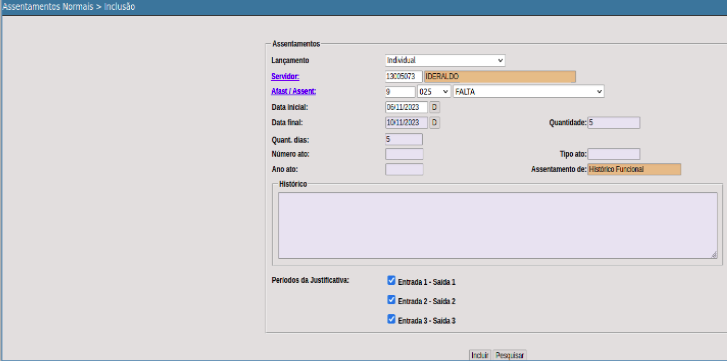Click the Ano ato input
727x361 pixels.
point(404,169)
